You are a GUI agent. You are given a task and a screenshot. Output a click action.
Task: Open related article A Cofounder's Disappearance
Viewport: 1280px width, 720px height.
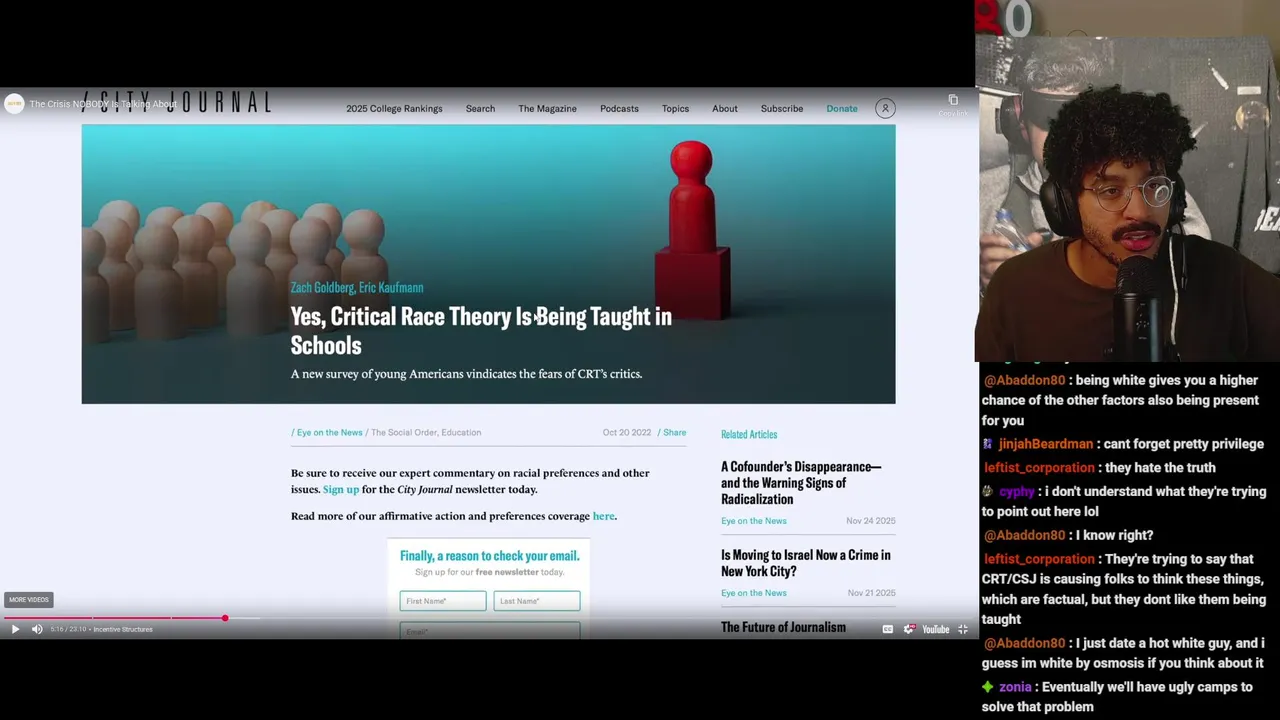coord(801,483)
